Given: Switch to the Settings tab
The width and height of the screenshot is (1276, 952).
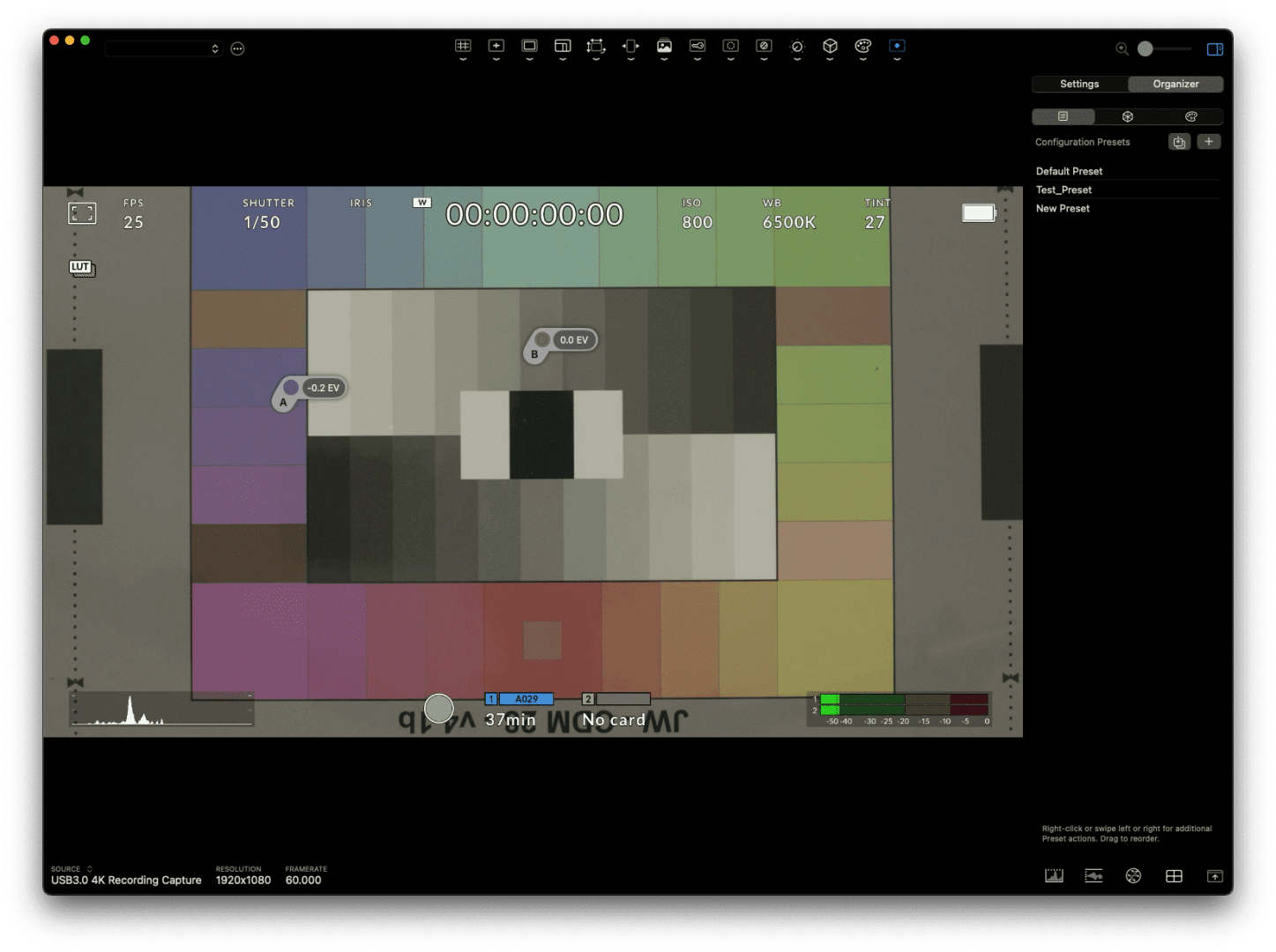Looking at the screenshot, I should [x=1078, y=84].
